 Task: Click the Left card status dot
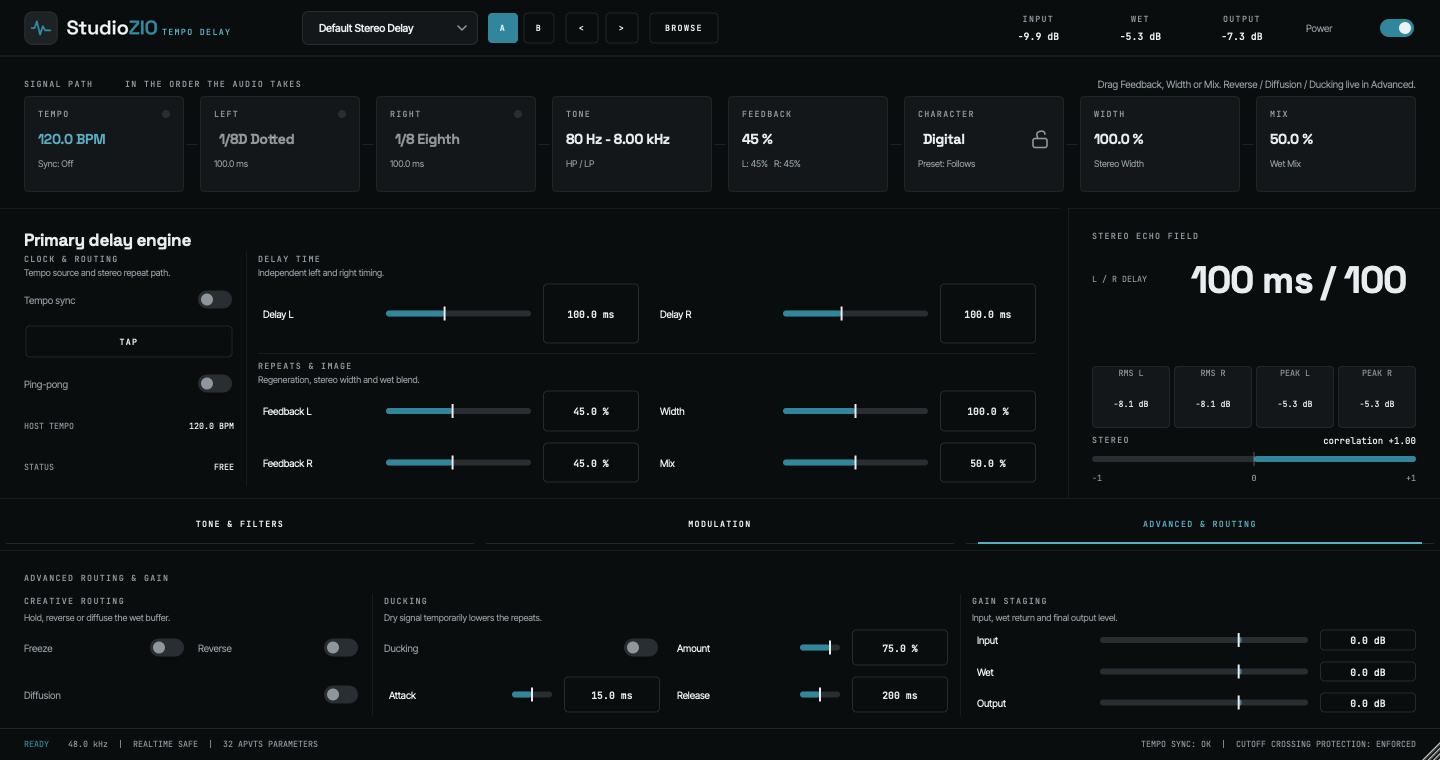(342, 114)
